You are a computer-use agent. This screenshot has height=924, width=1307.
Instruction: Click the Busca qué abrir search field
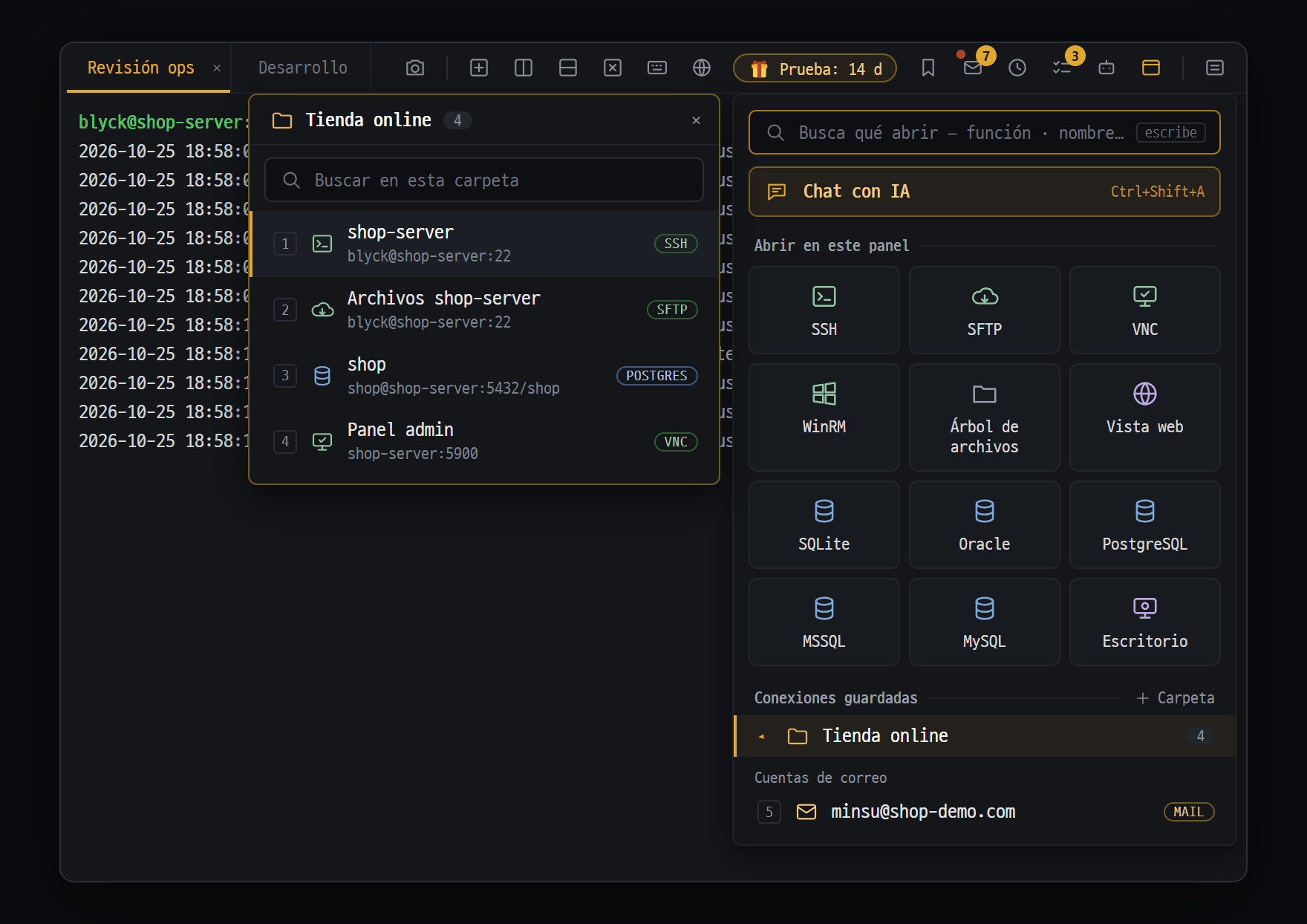click(x=985, y=132)
